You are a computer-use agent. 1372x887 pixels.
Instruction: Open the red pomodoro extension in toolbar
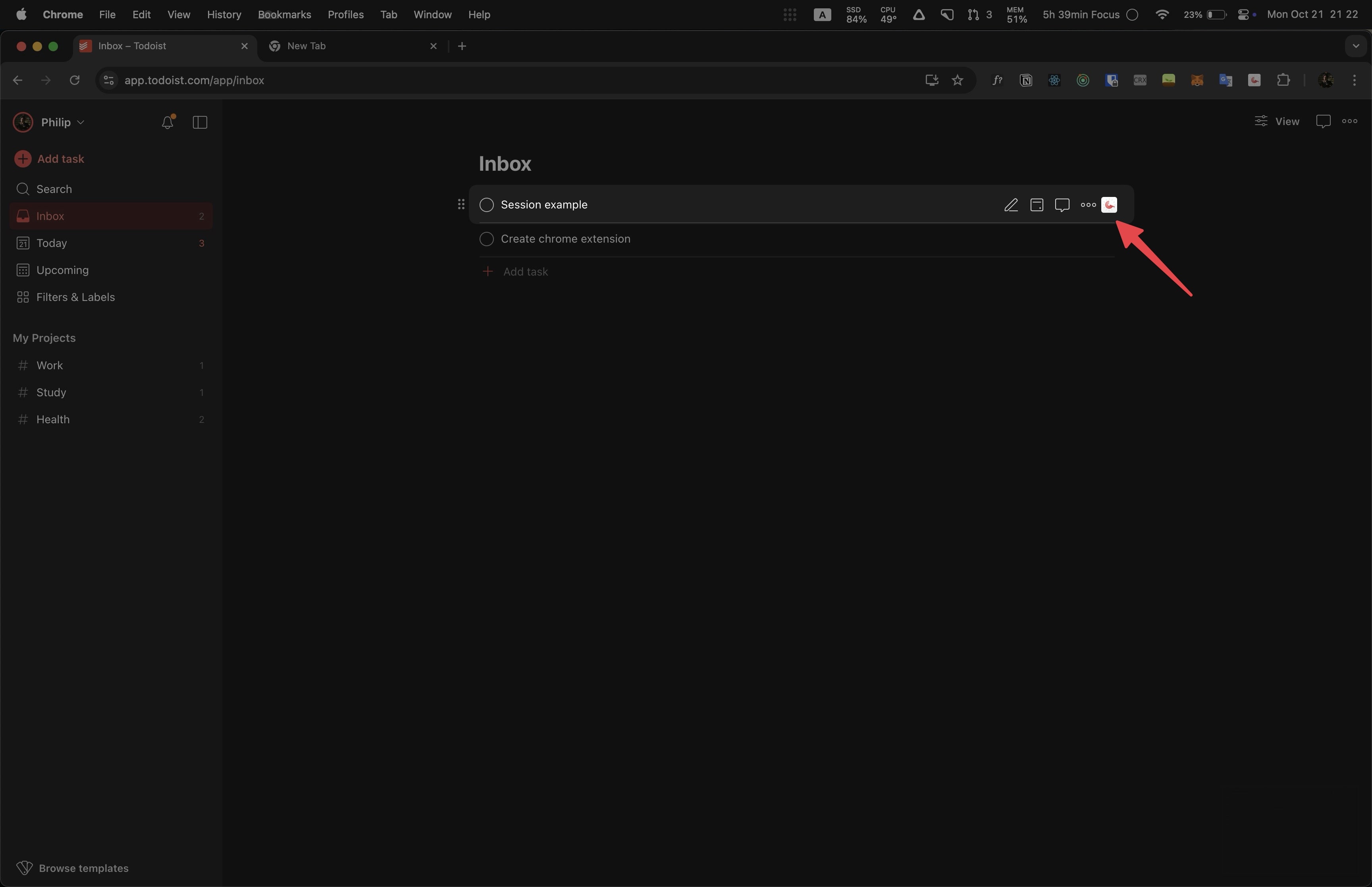1254,80
